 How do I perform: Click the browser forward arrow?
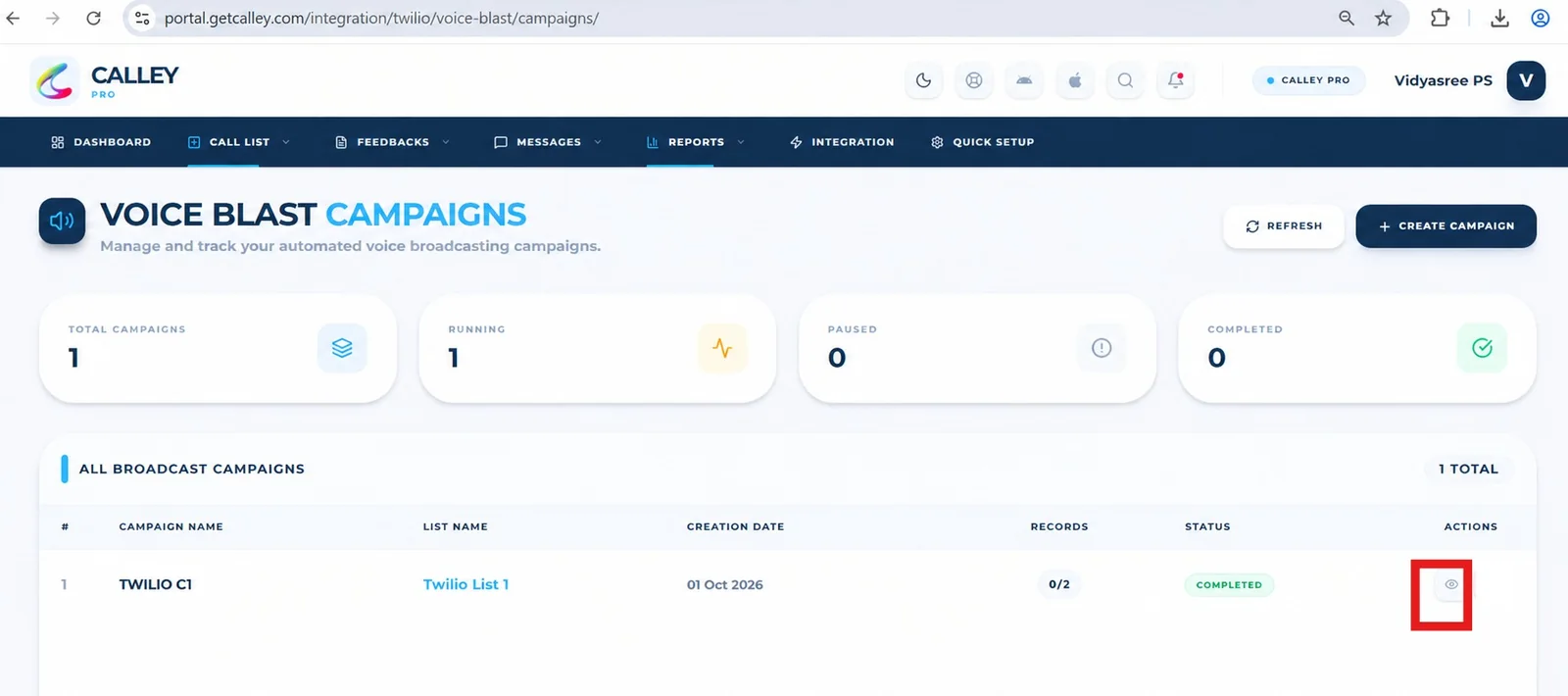pyautogui.click(x=53, y=18)
